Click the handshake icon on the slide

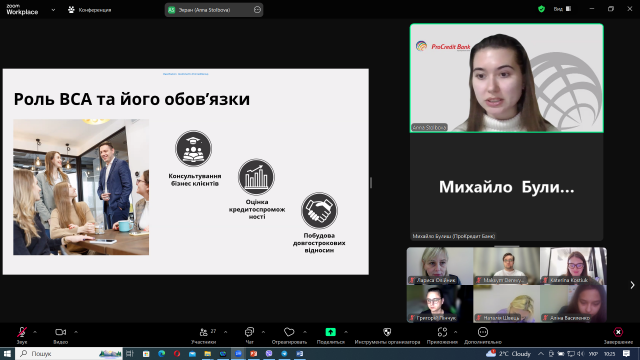pyautogui.click(x=319, y=211)
